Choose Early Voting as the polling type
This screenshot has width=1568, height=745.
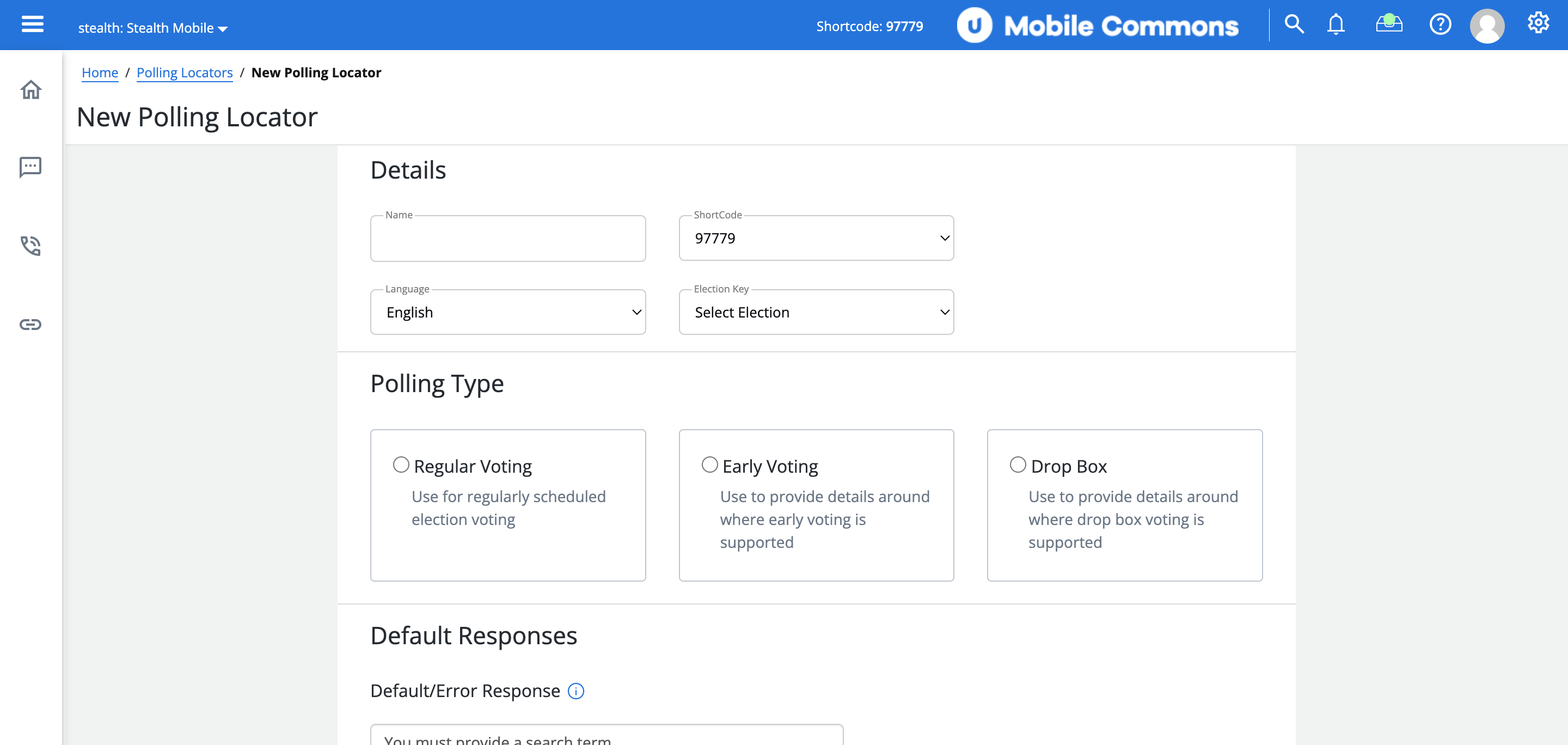tap(709, 465)
